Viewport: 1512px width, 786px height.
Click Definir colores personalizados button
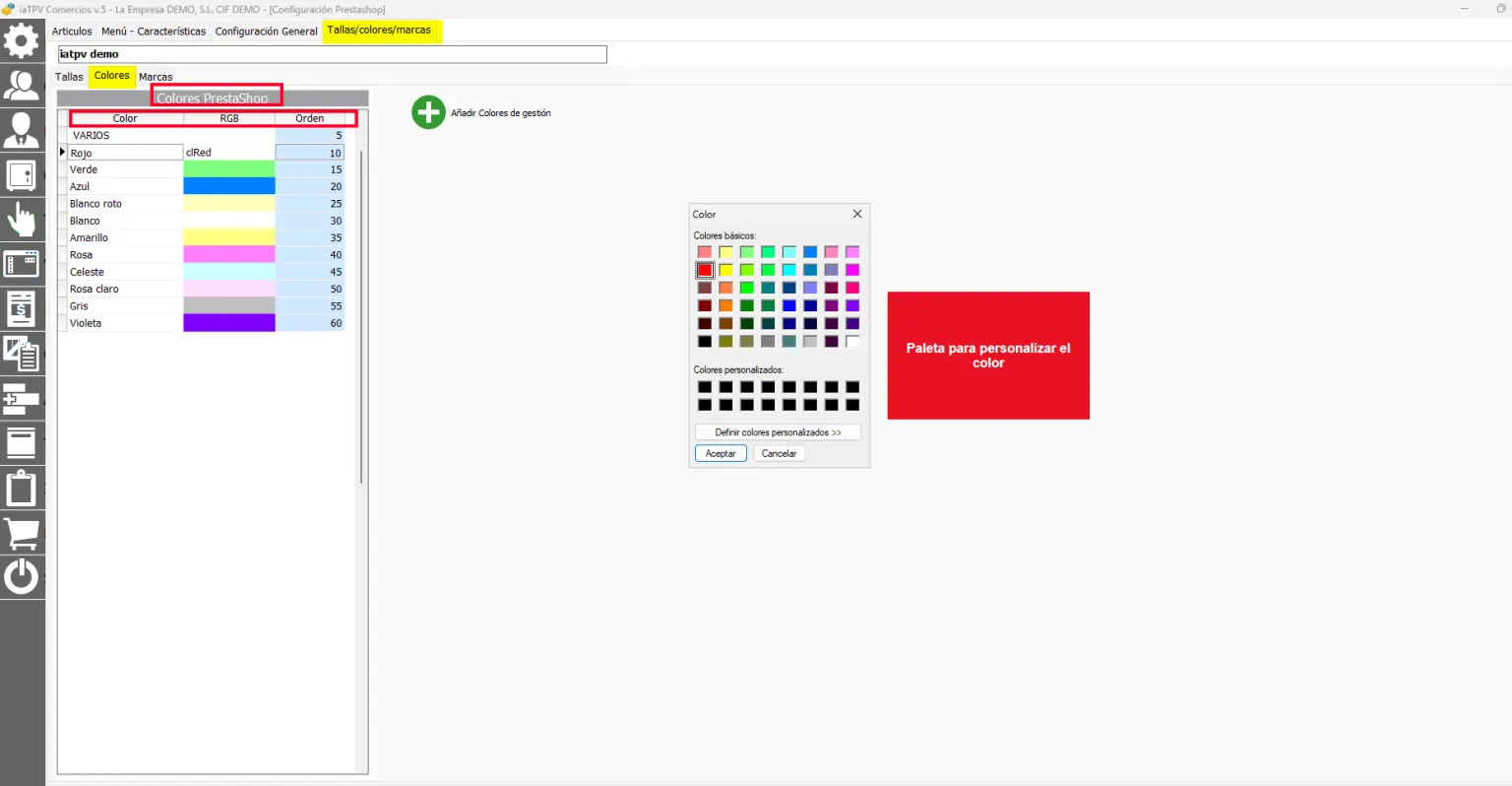coord(778,432)
